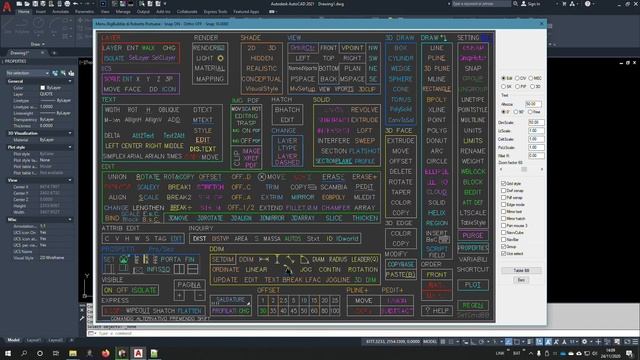Click the PURGE command in the menu

(473, 236)
